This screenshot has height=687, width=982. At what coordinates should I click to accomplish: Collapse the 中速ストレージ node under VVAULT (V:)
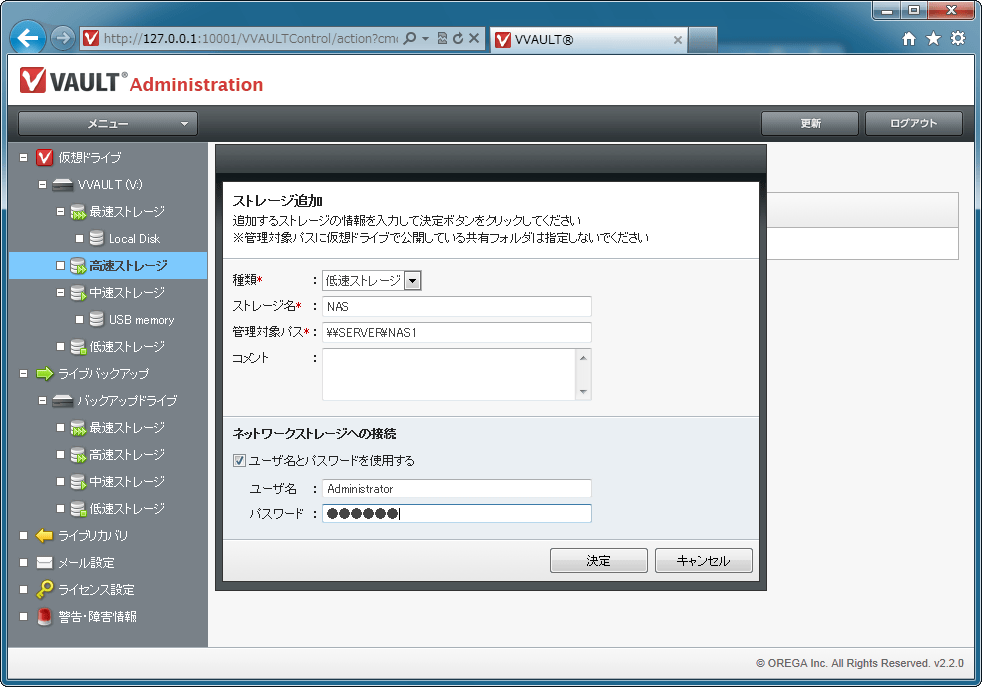pyautogui.click(x=60, y=292)
